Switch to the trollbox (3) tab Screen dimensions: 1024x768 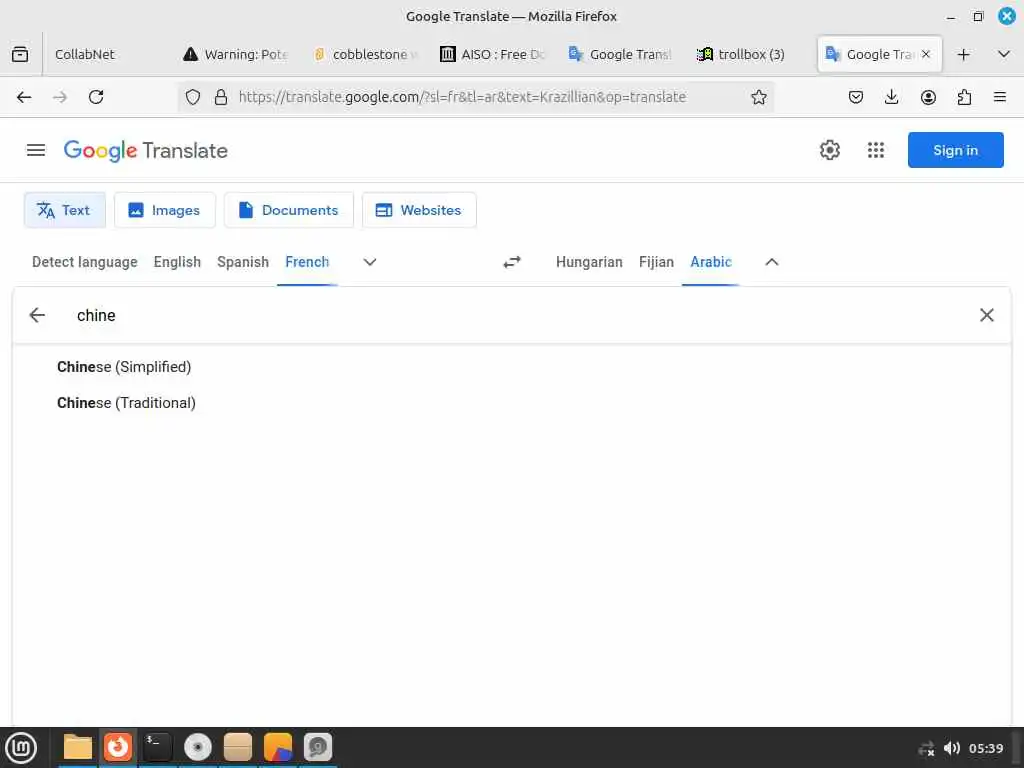coord(750,54)
